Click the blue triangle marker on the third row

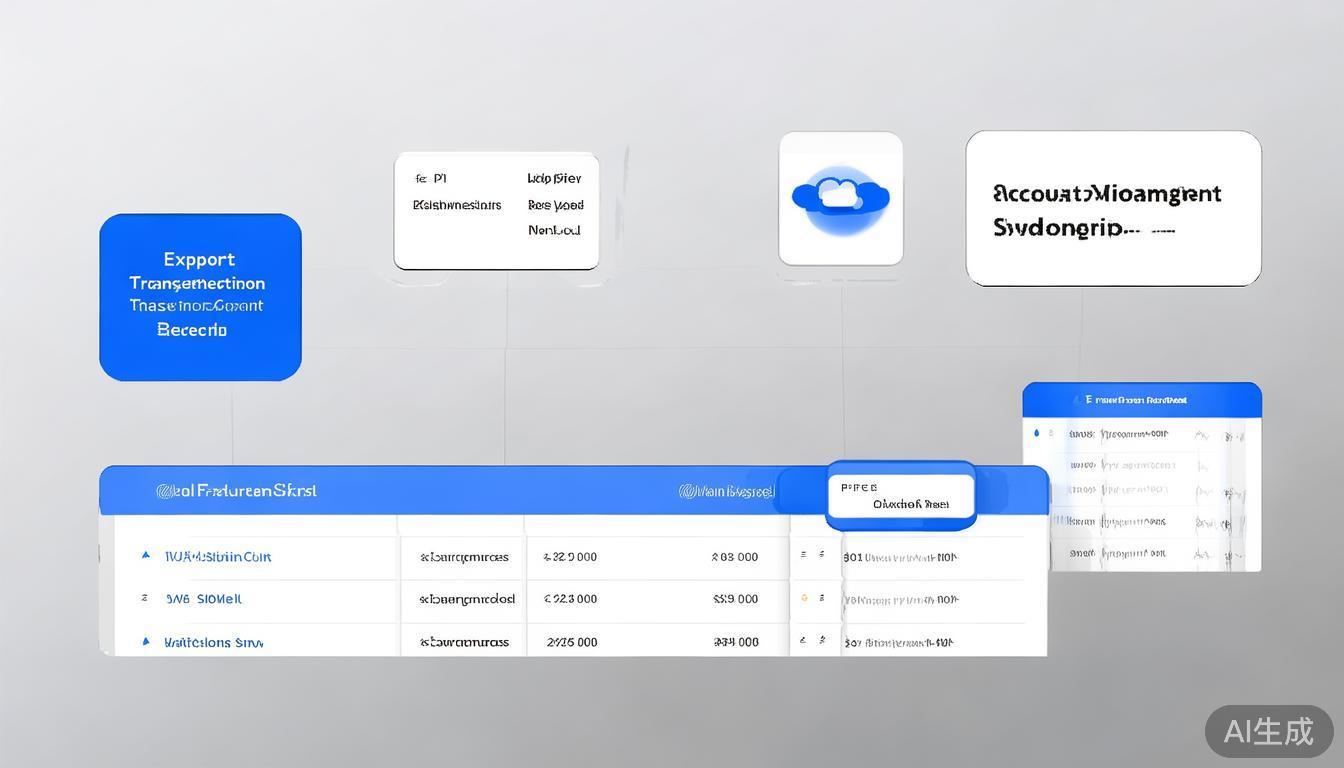click(145, 642)
